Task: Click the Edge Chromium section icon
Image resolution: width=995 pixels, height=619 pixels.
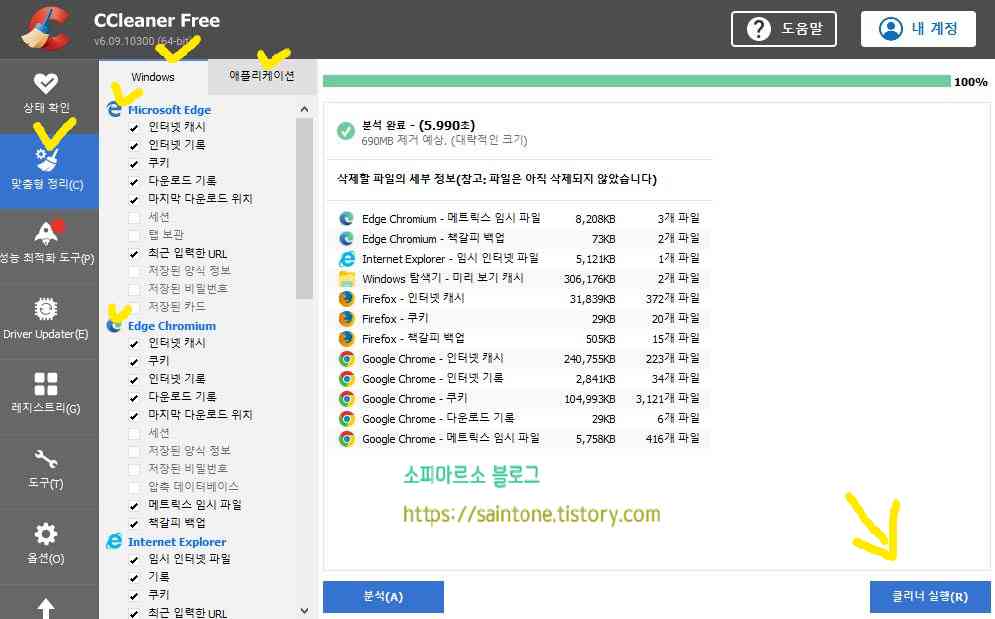Action: pos(114,326)
